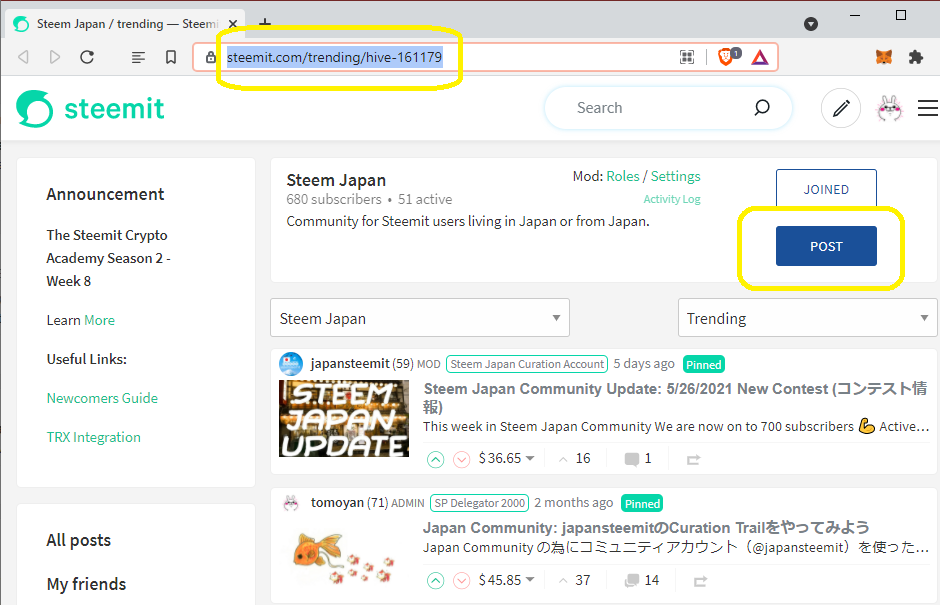Upvote the Steem Japan Community Update post
The image size is (940, 605).
[x=435, y=460]
